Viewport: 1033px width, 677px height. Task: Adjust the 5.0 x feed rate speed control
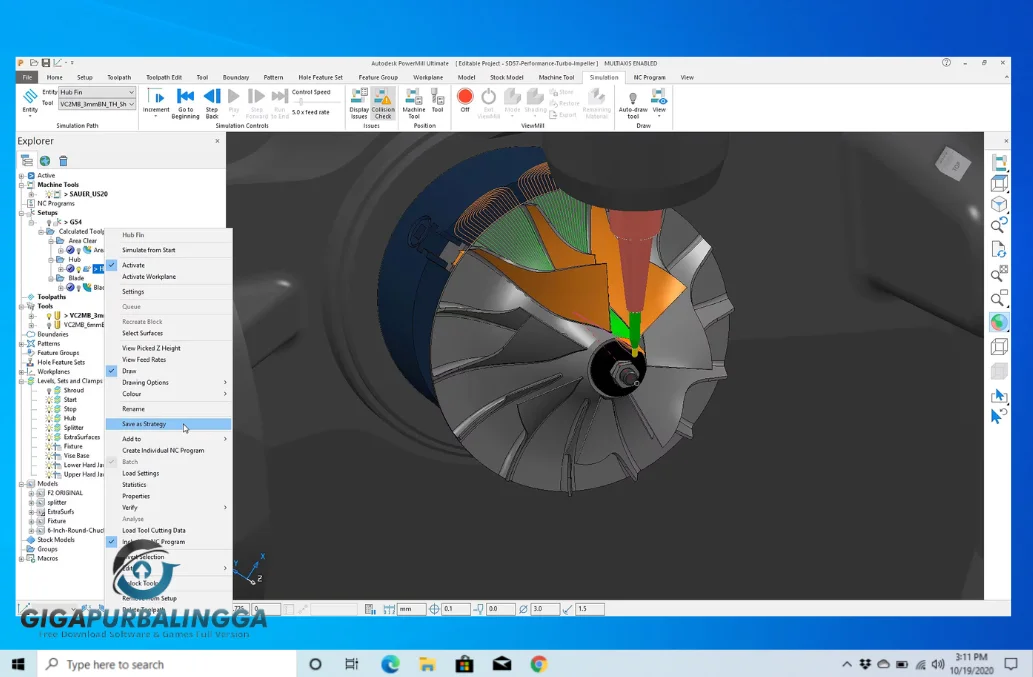coord(302,101)
